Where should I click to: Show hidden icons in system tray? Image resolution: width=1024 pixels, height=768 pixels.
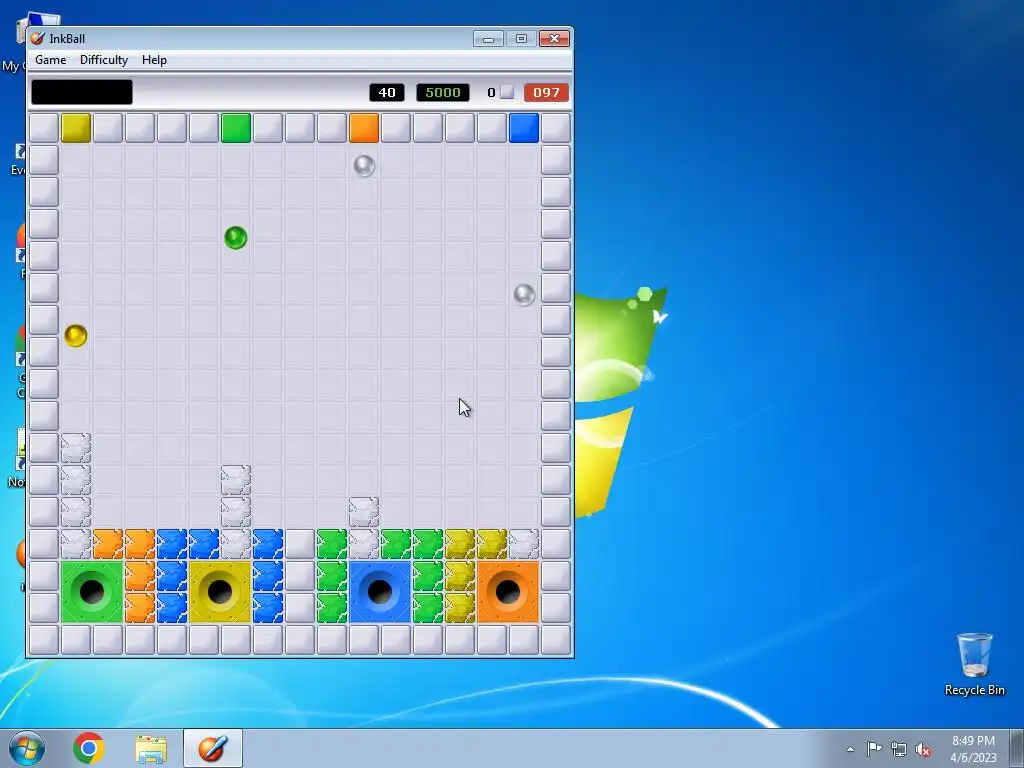(x=850, y=749)
